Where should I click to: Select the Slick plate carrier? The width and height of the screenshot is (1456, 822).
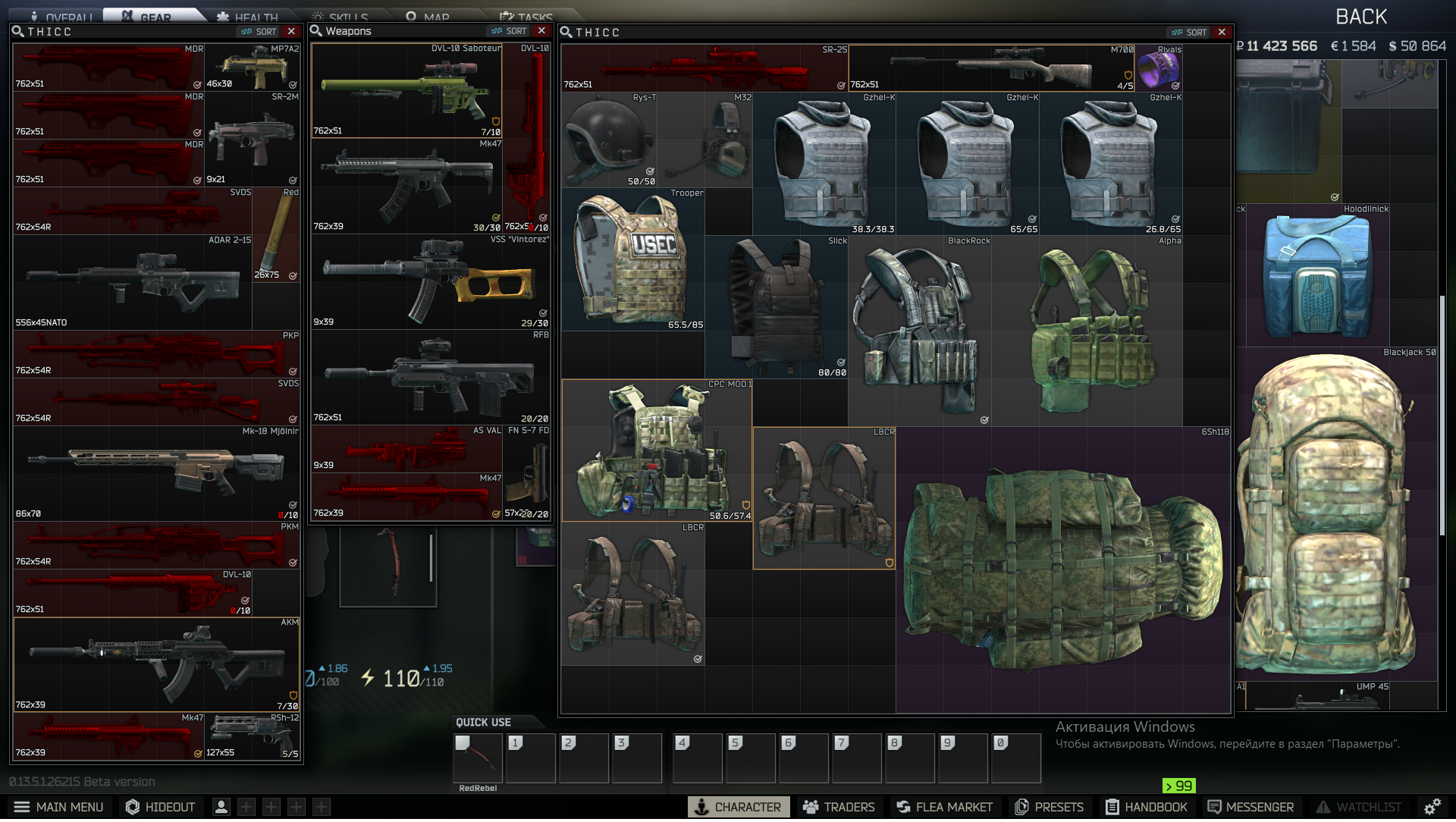click(777, 307)
